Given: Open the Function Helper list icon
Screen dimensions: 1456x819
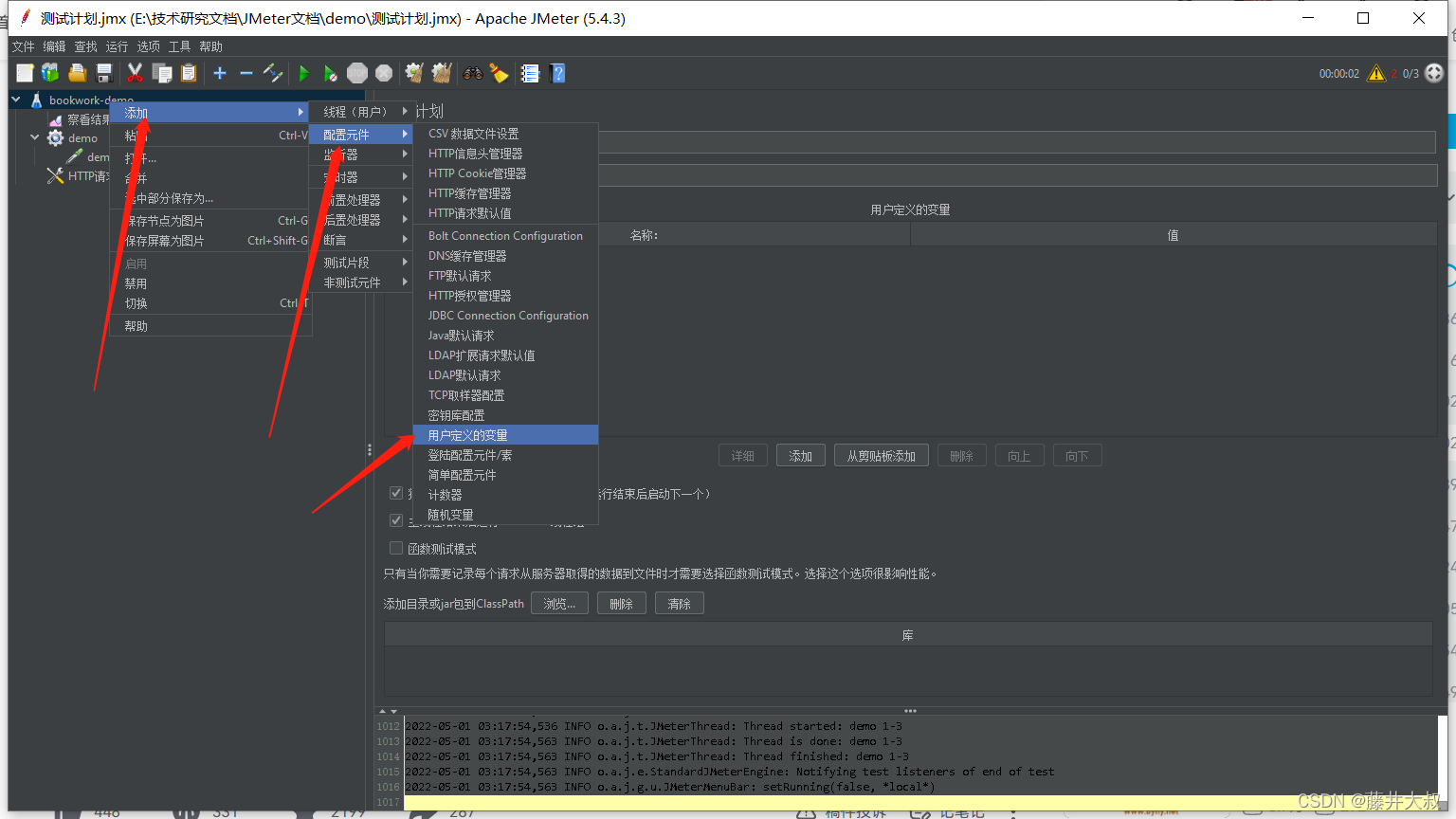Looking at the screenshot, I should tap(530, 73).
